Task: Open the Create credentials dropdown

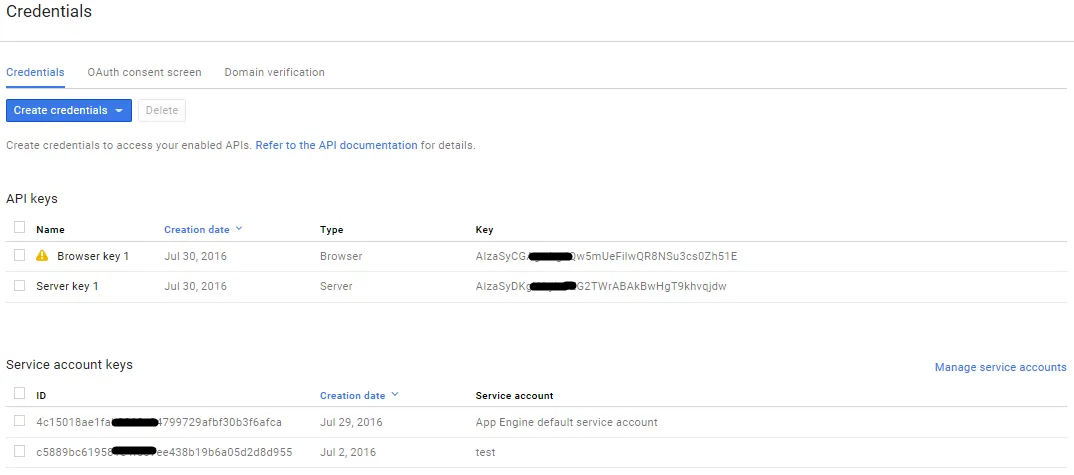Action: coord(68,110)
